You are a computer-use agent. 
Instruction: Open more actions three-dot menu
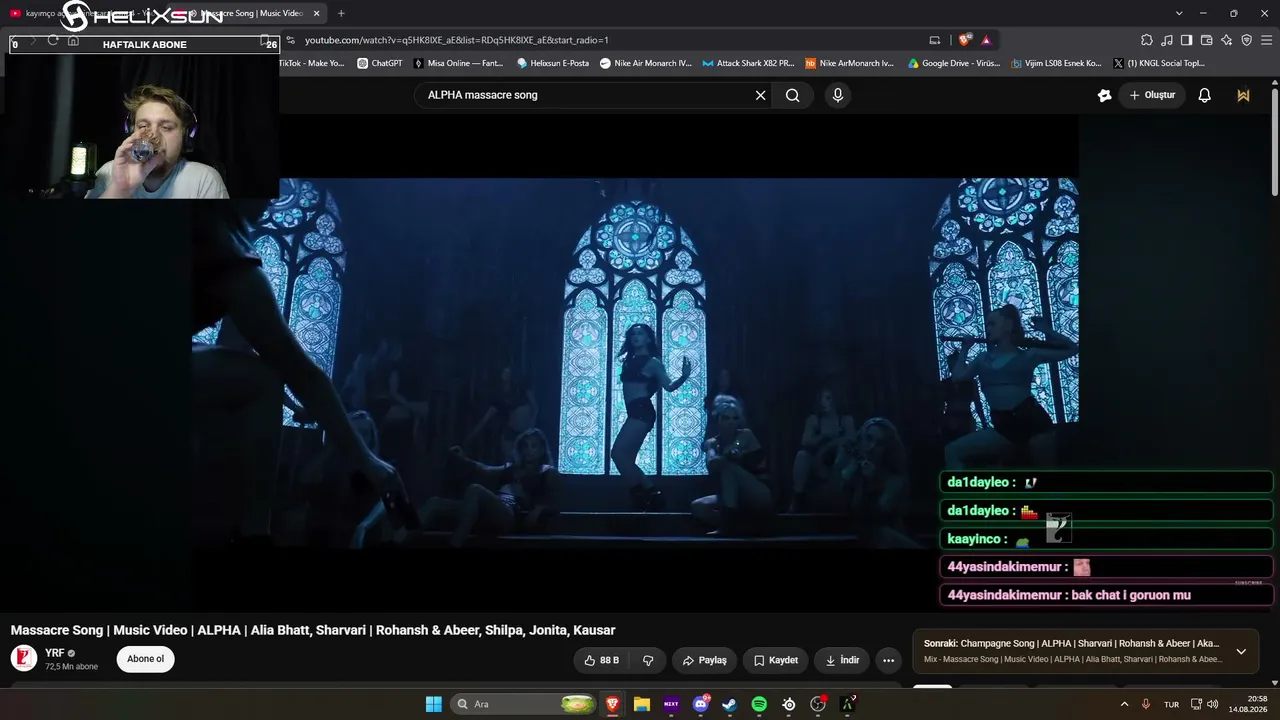pyautogui.click(x=888, y=660)
